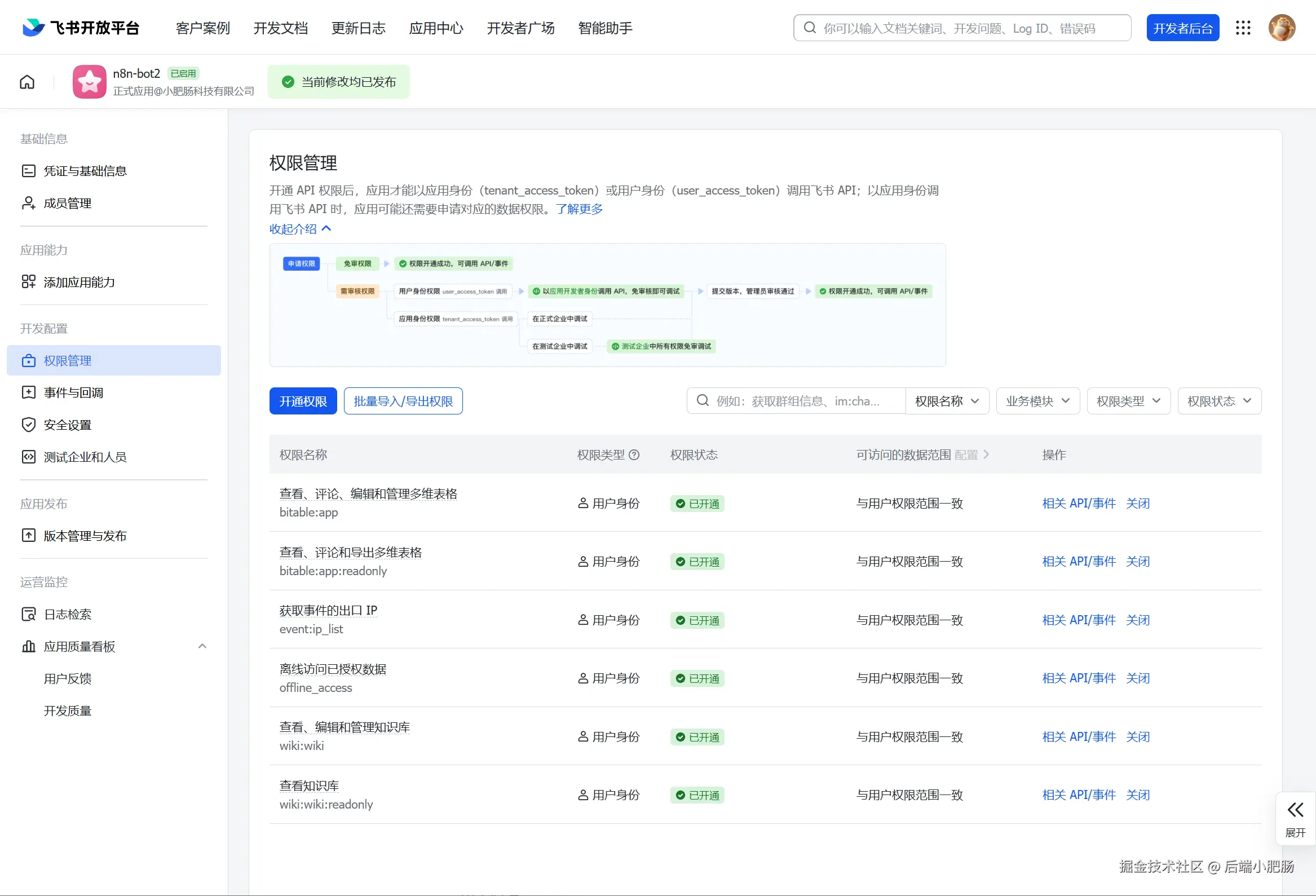Viewport: 1316px width, 896px height.
Task: Open the 业务模块 filter dropdown
Action: point(1037,401)
